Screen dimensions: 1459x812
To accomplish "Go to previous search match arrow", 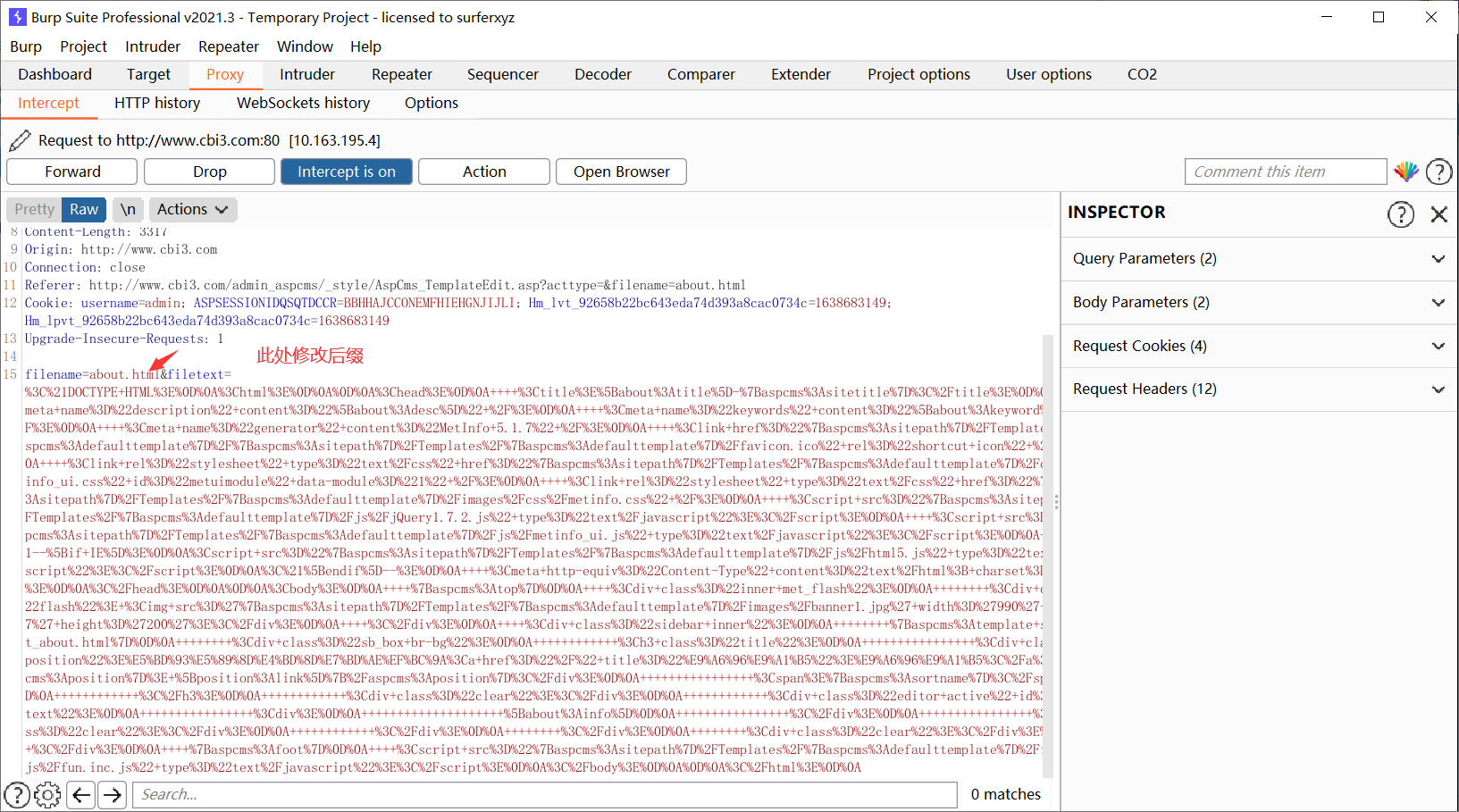I will coord(81,794).
